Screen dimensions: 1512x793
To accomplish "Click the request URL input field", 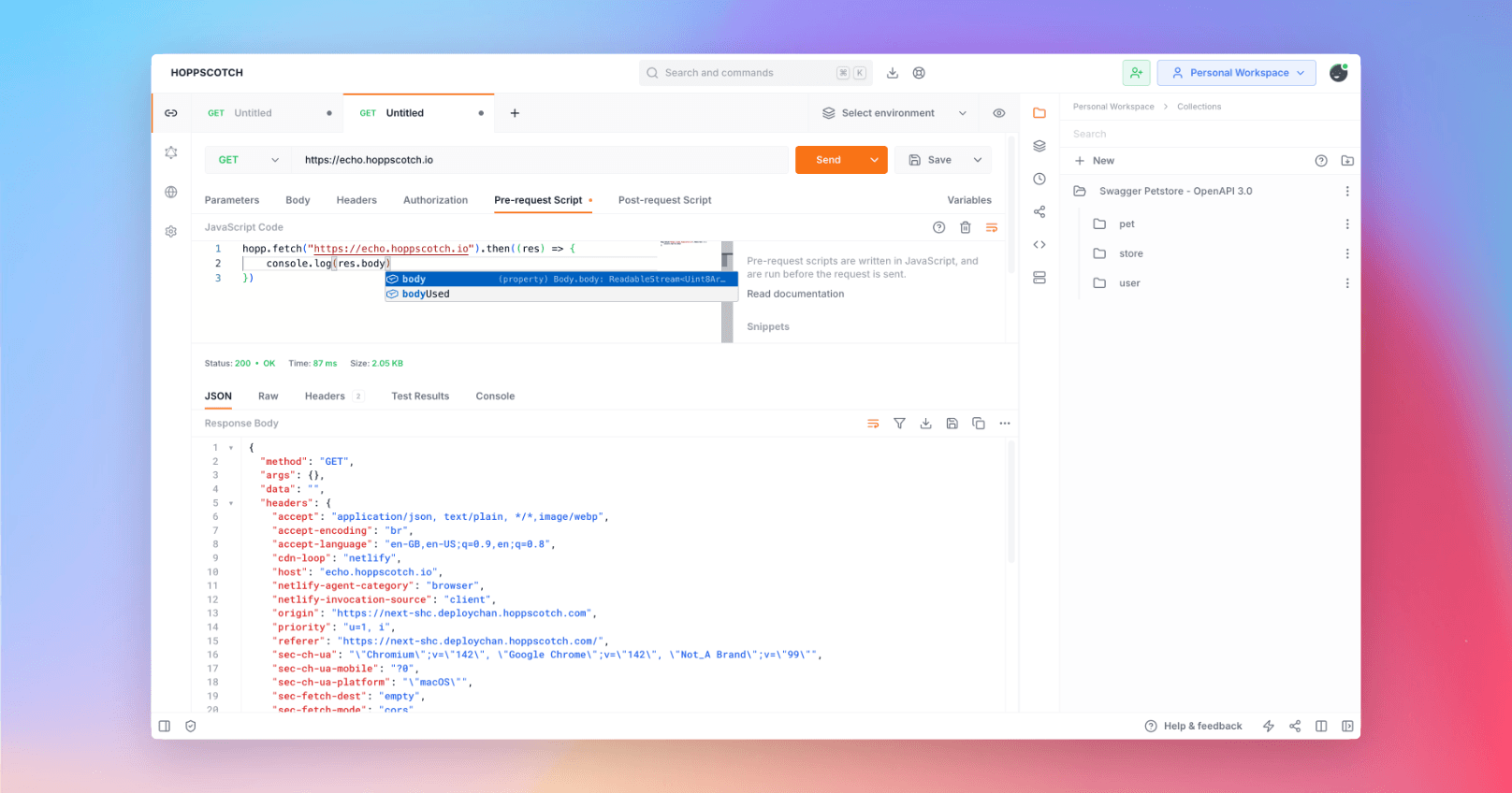I will click(x=541, y=160).
